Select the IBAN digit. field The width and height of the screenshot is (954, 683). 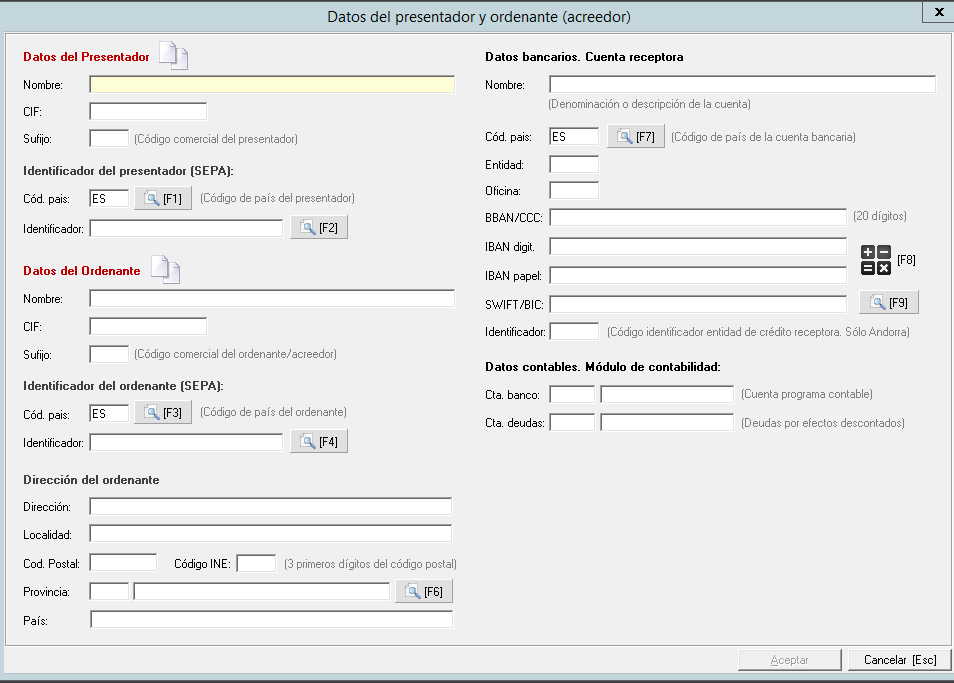click(x=698, y=246)
